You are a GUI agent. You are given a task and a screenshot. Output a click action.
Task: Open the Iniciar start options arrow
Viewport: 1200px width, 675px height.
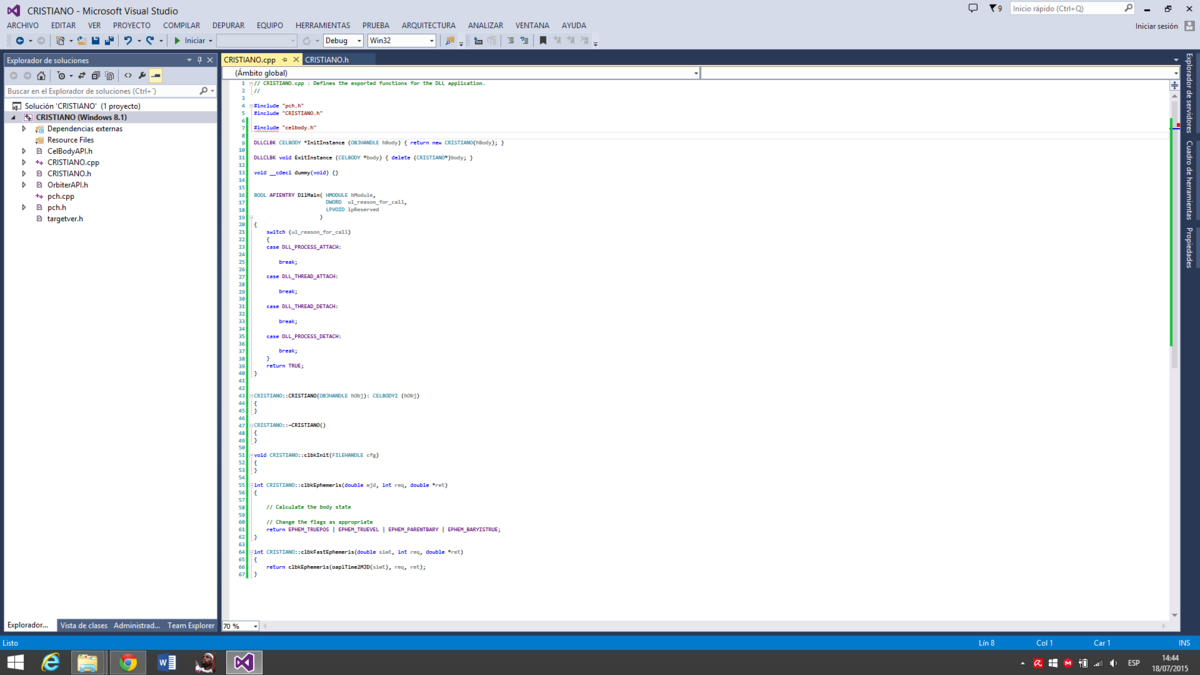click(x=211, y=41)
